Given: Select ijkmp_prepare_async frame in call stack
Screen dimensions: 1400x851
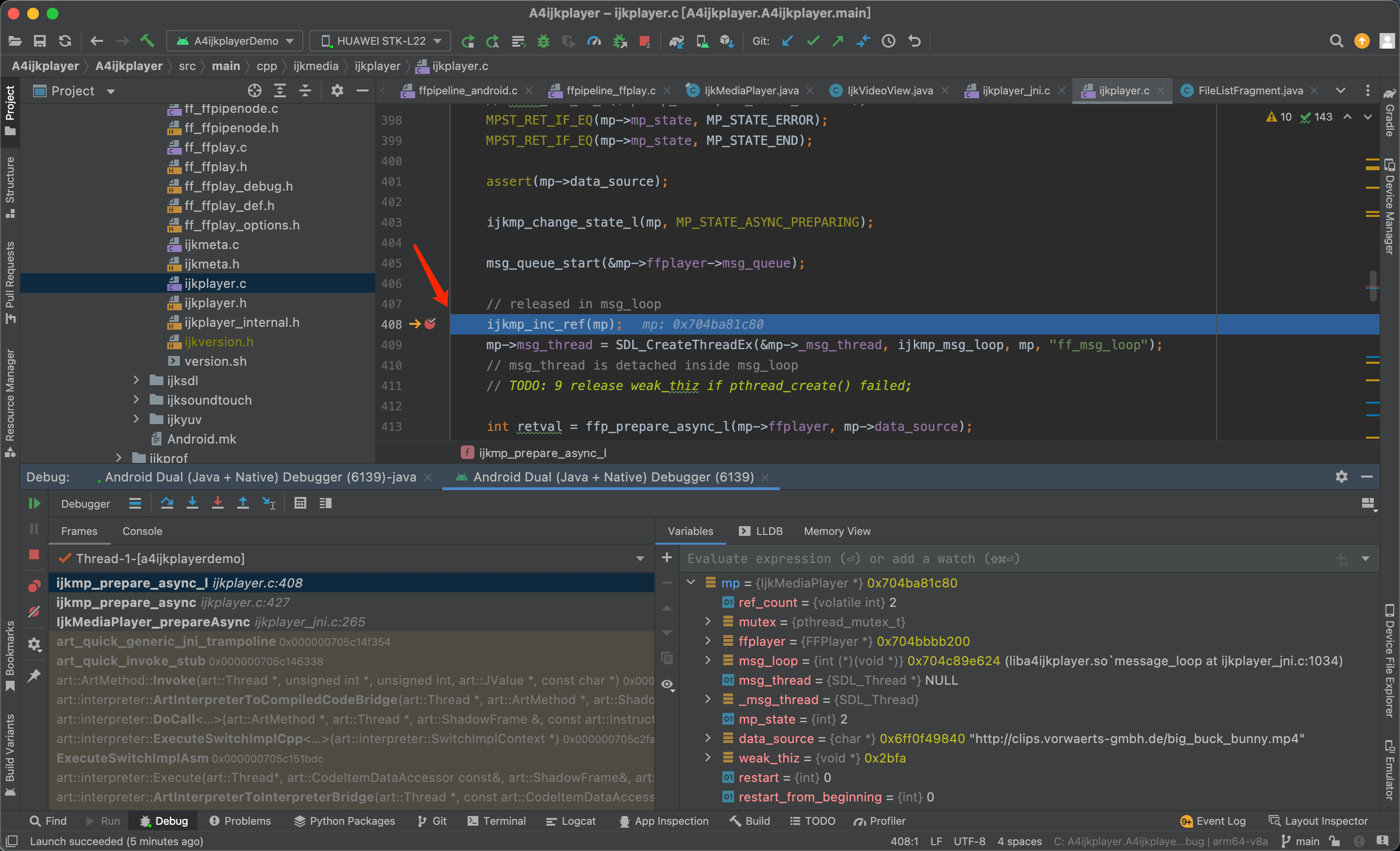Looking at the screenshot, I should pos(126,603).
